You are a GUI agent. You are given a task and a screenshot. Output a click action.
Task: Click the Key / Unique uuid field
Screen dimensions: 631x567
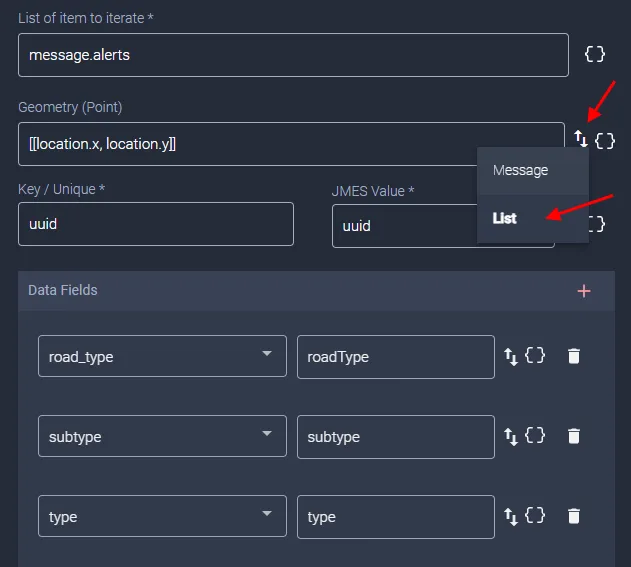click(156, 224)
